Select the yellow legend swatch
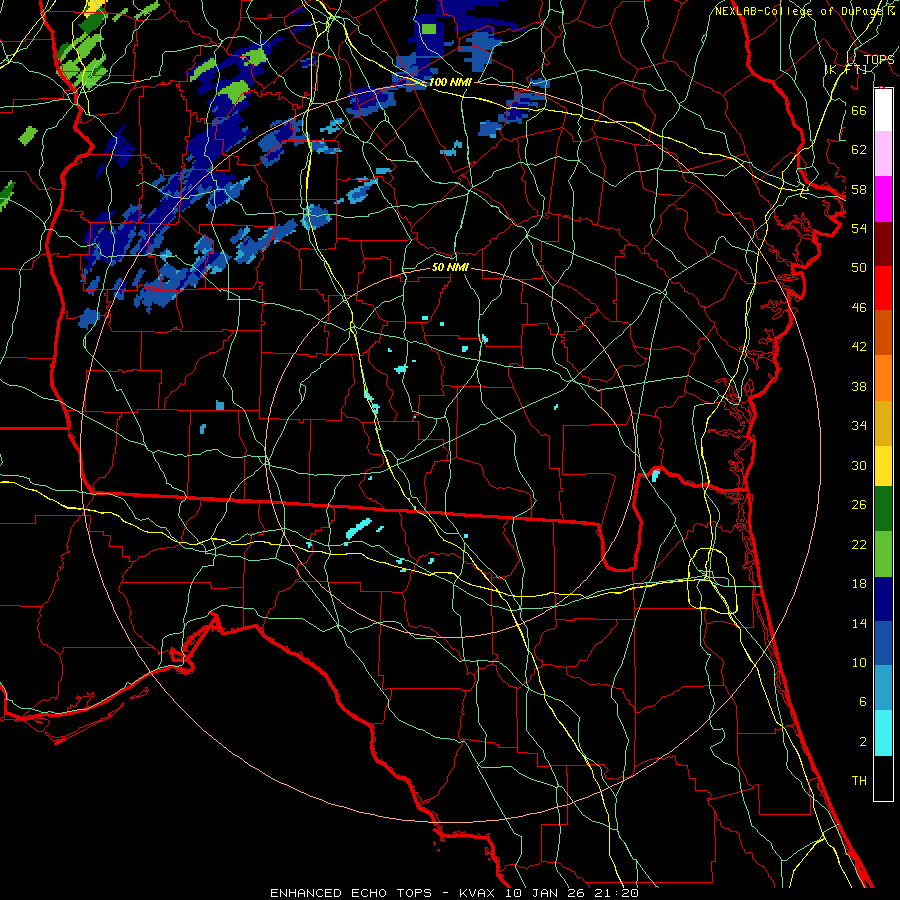Image resolution: width=900 pixels, height=900 pixels. coord(883,465)
